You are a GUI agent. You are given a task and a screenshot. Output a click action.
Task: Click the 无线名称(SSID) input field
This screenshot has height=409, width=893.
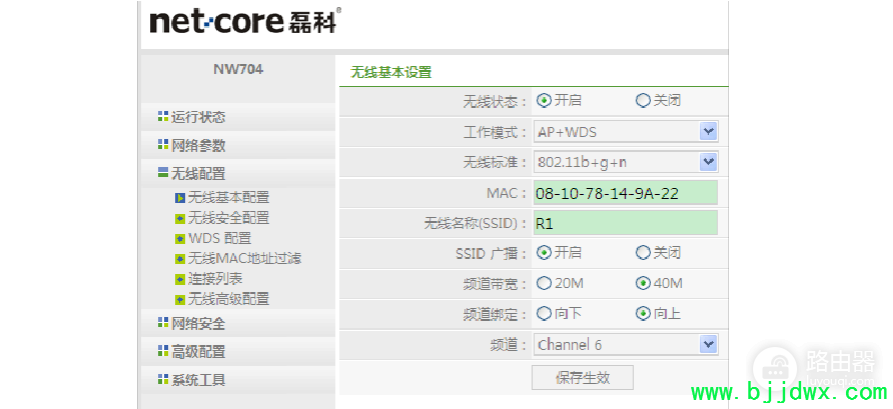[x=625, y=223]
